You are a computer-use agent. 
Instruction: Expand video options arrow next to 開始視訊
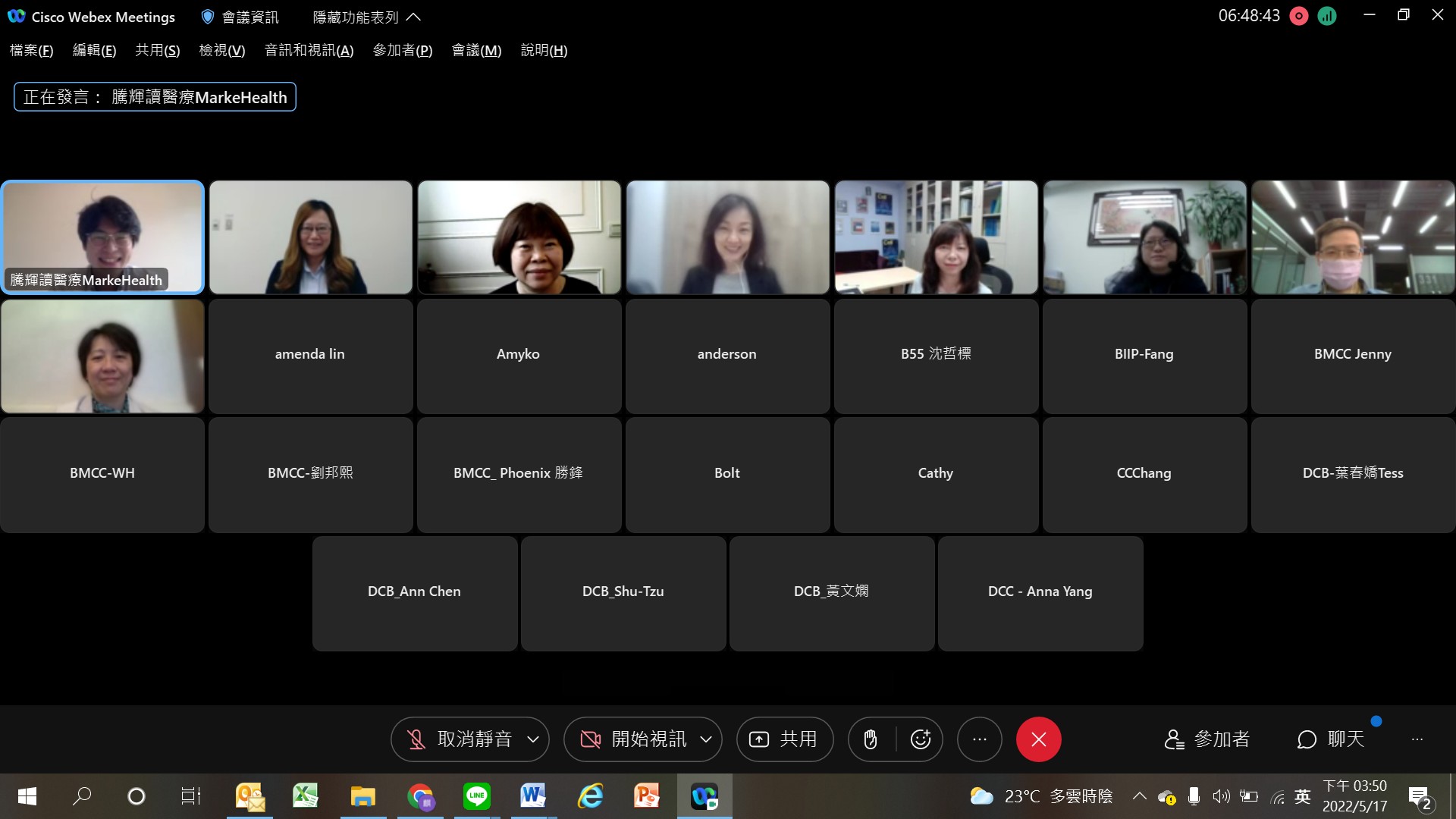coord(706,739)
